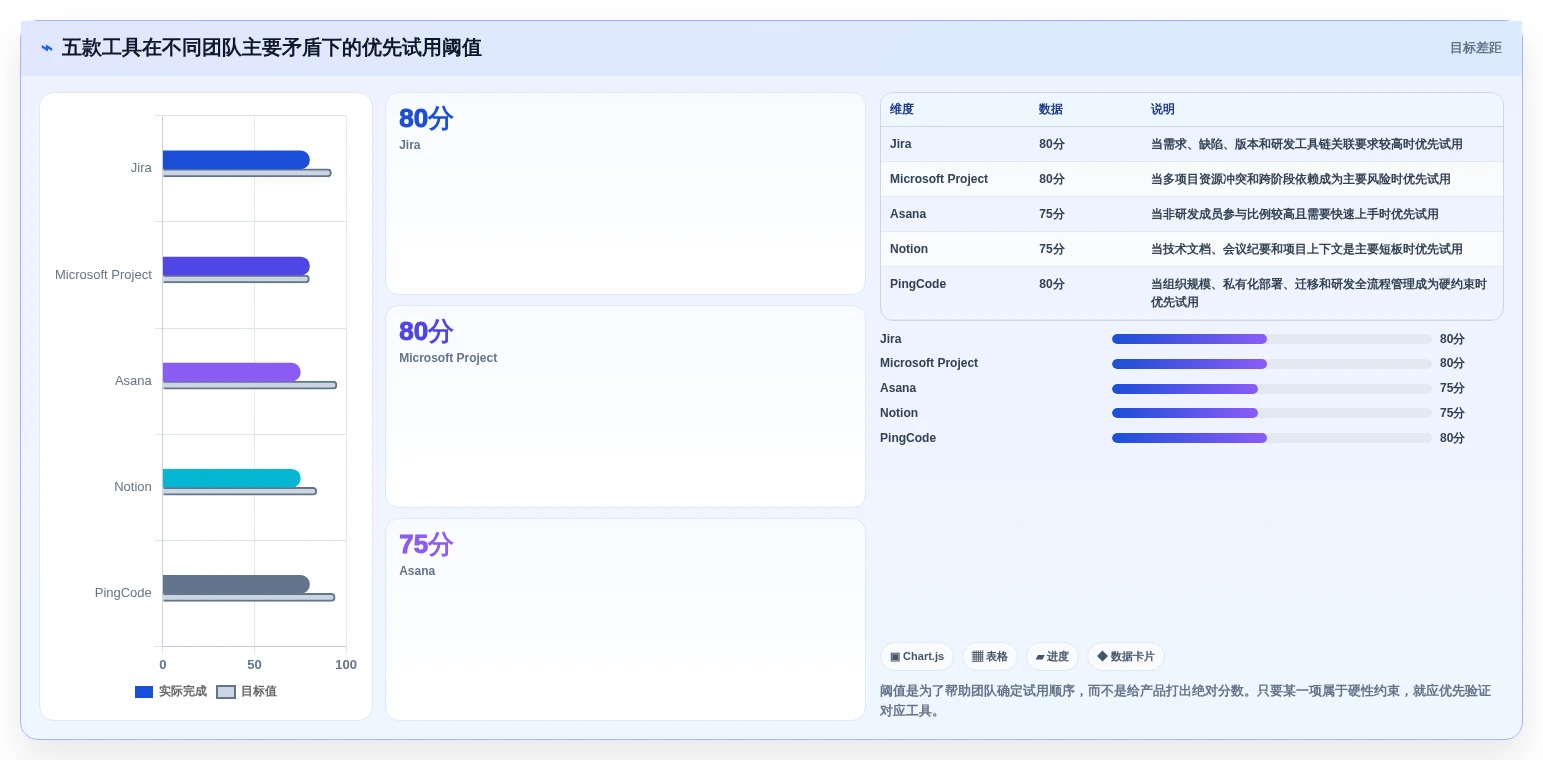Click the description starting 当组织规模

tap(1319, 293)
